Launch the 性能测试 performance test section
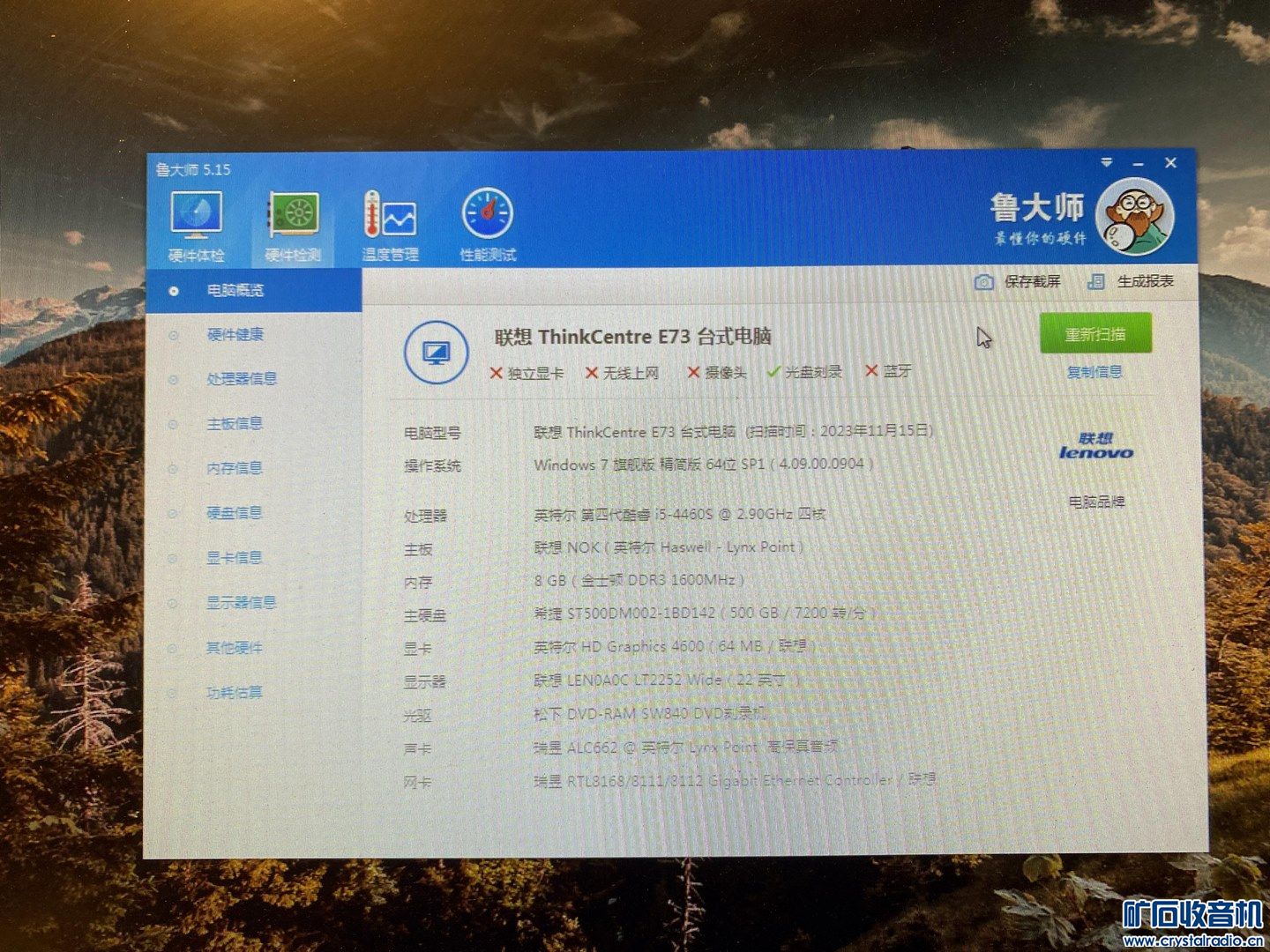Image resolution: width=1270 pixels, height=952 pixels. pyautogui.click(x=488, y=226)
